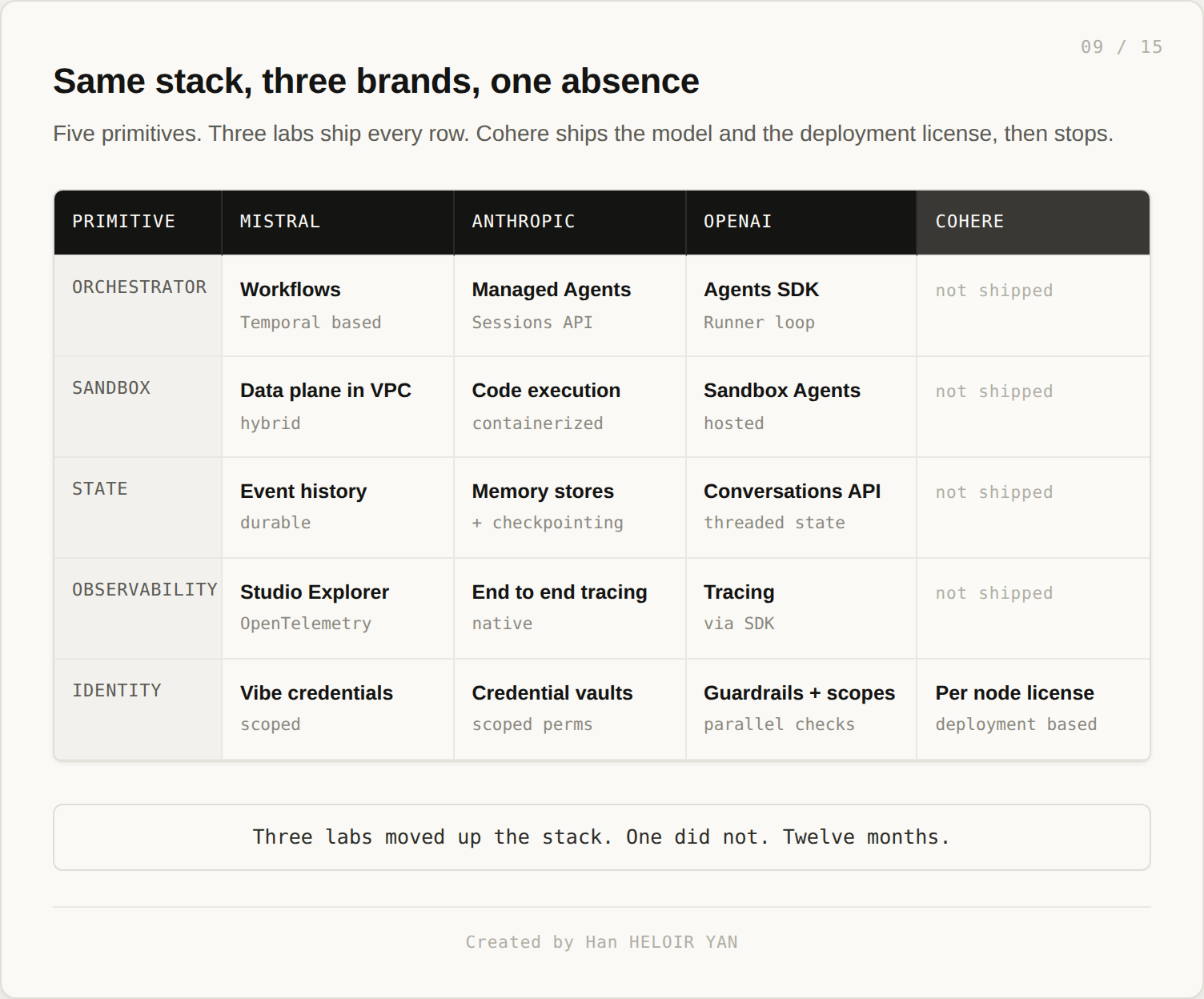
Task: Click the 'hybrid' caption
Action: pos(271,423)
